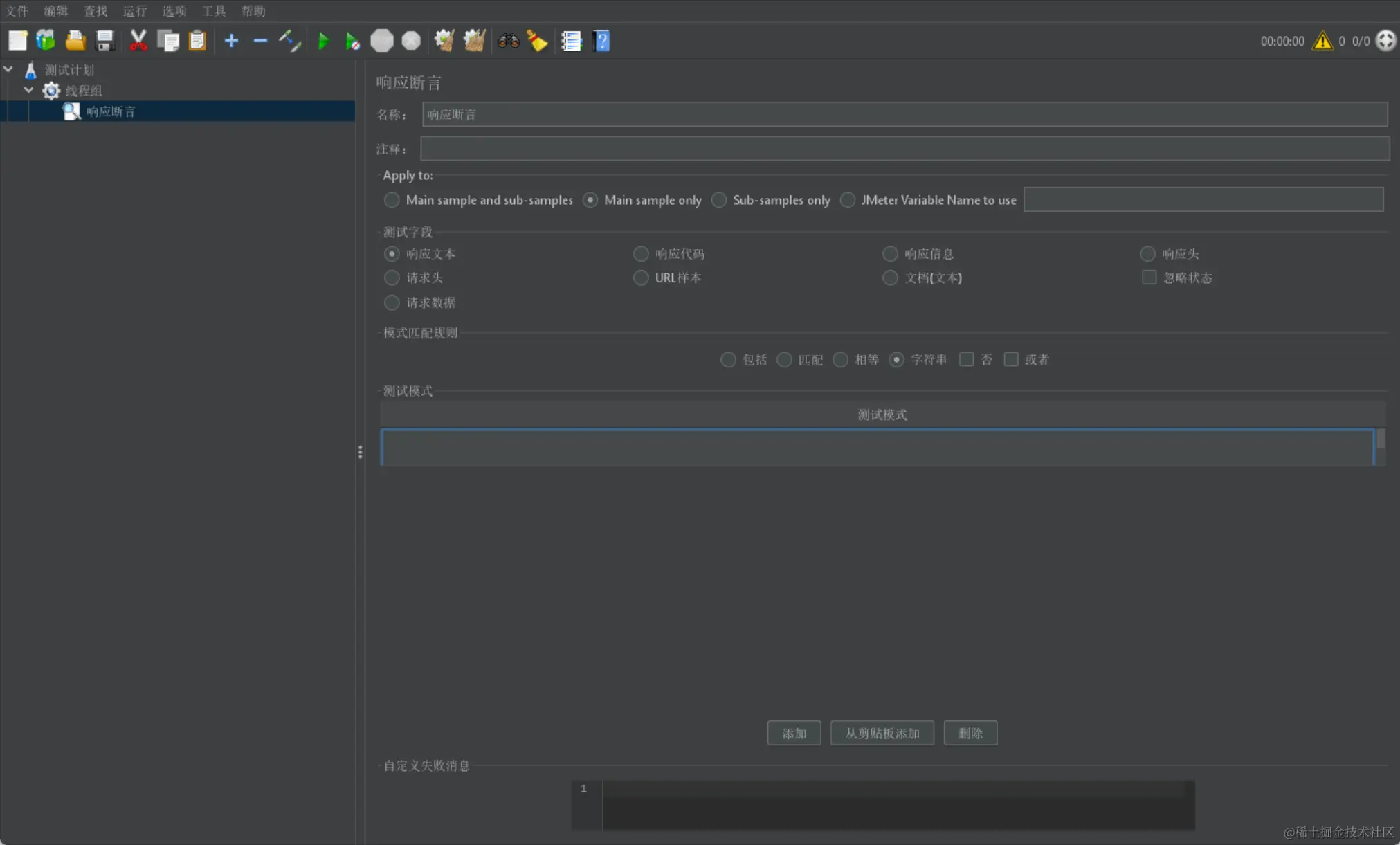
Task: Collapse the 测试计划 tree node
Action: [x=8, y=69]
